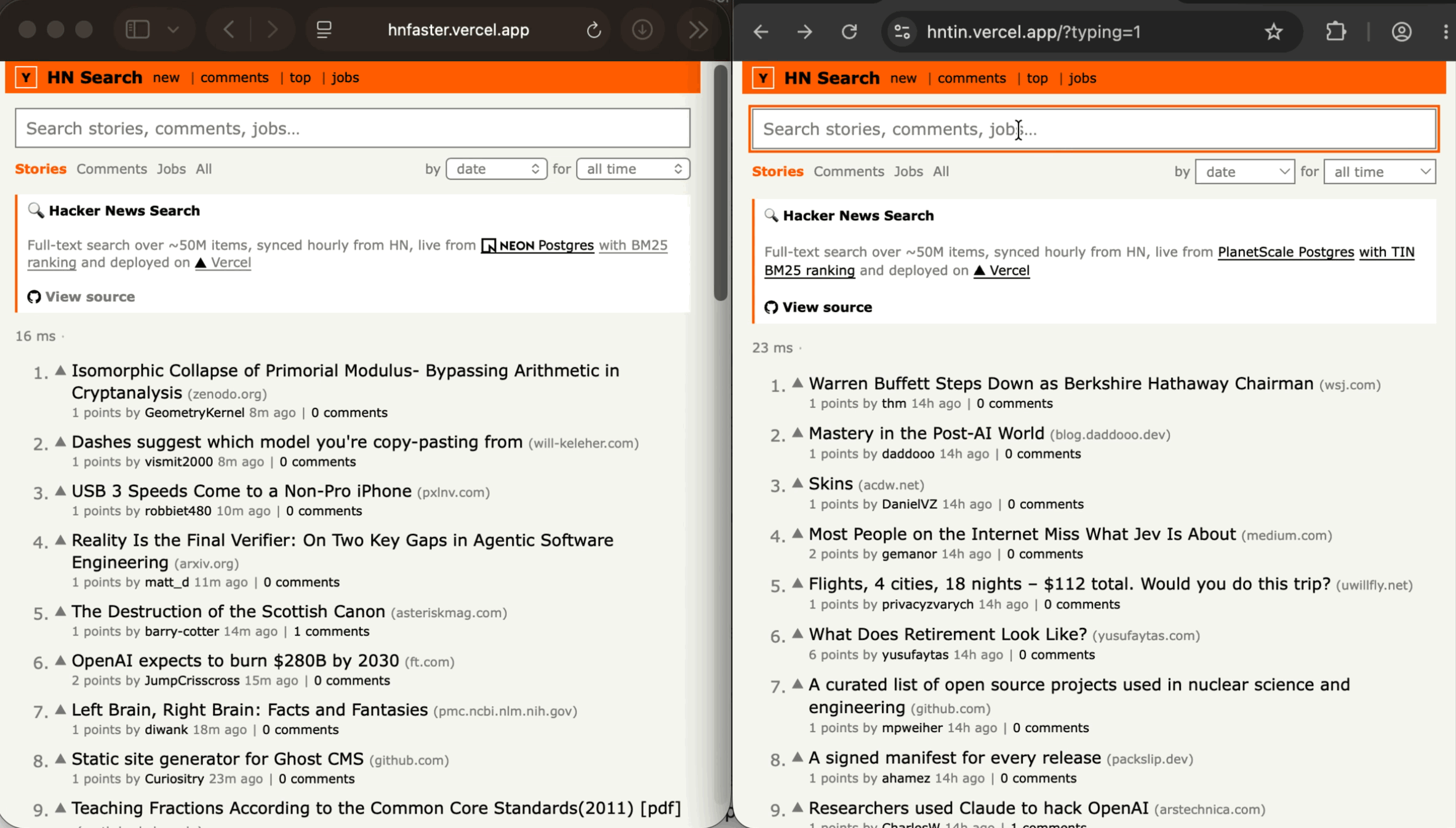1456x828 pixels.
Task: Go forward in the Safari window
Action: tap(272, 30)
